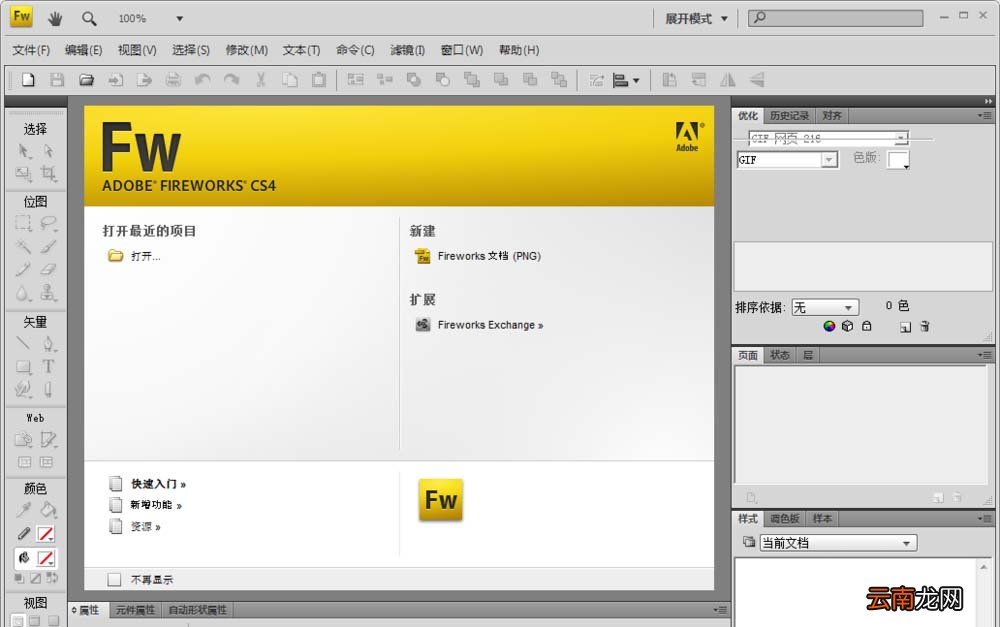The width and height of the screenshot is (1000, 627).
Task: Click the stroke color swatch
Action: (x=45, y=534)
